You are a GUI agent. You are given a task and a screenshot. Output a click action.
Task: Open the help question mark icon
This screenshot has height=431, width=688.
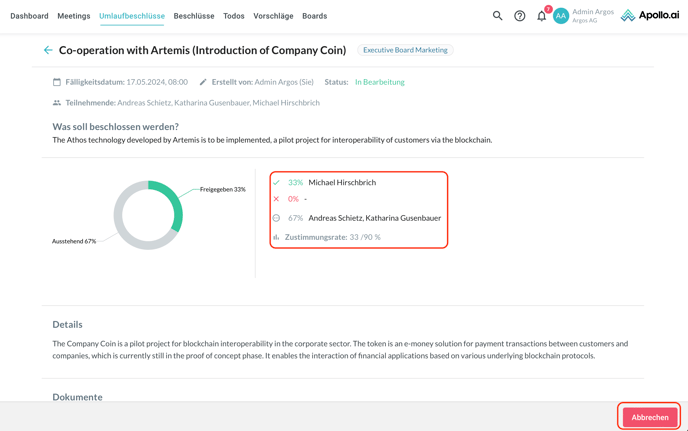tap(520, 16)
